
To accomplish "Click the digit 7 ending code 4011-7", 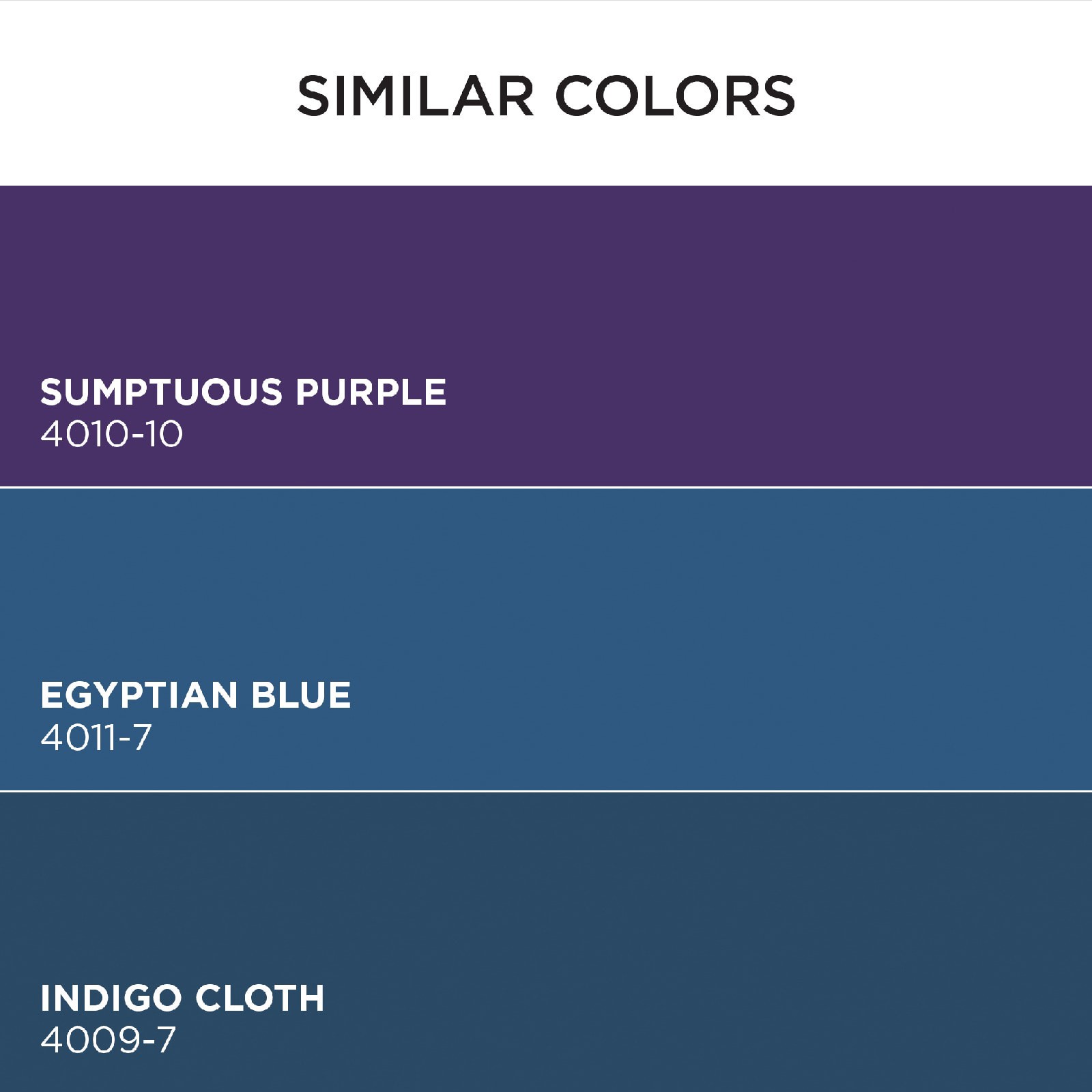I will [x=141, y=738].
